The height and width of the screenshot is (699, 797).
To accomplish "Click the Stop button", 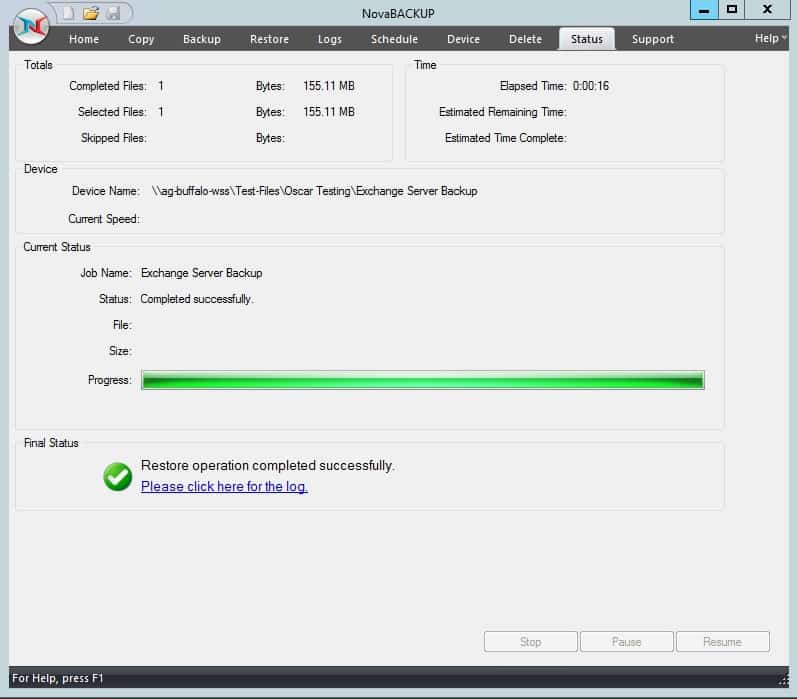I will pyautogui.click(x=531, y=642).
